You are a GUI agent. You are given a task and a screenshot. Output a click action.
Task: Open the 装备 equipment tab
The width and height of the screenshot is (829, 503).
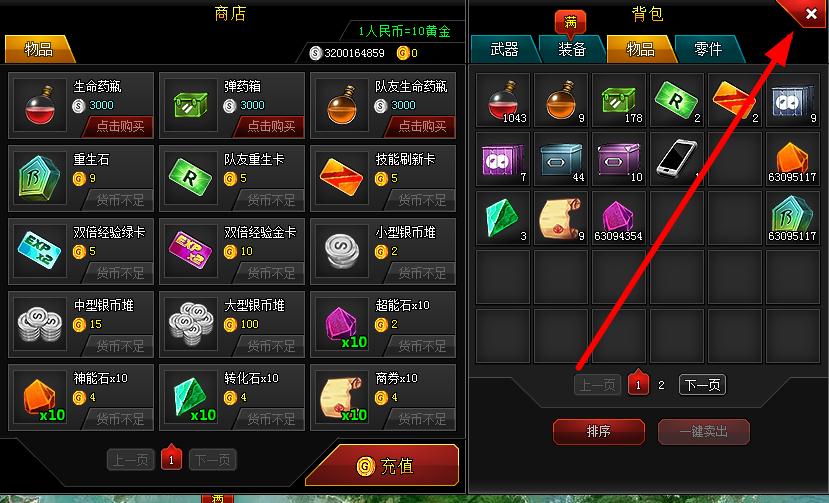[572, 50]
